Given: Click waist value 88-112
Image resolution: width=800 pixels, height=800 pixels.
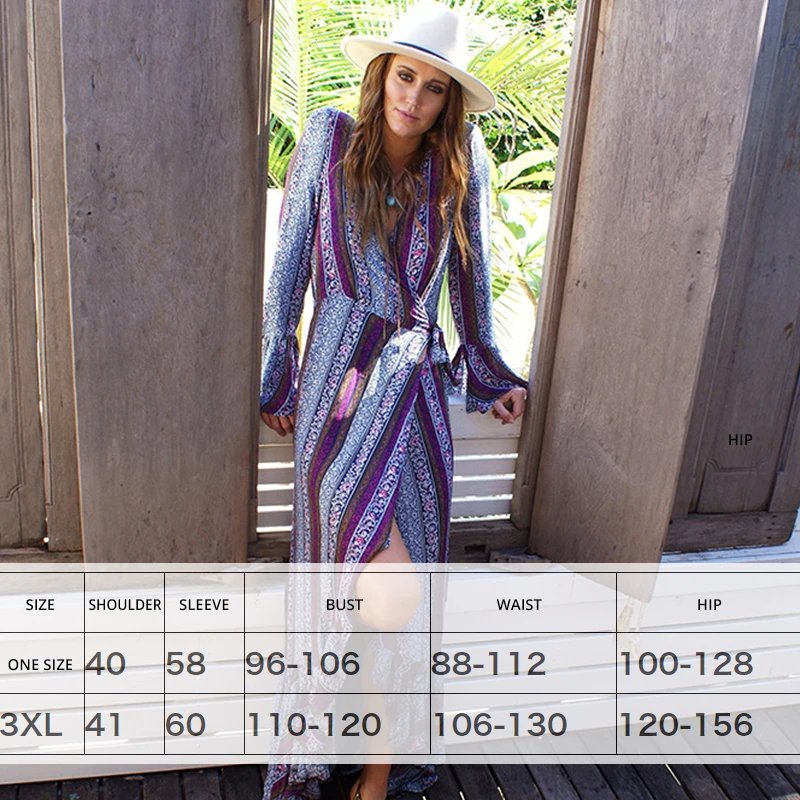Looking at the screenshot, I should (488, 664).
